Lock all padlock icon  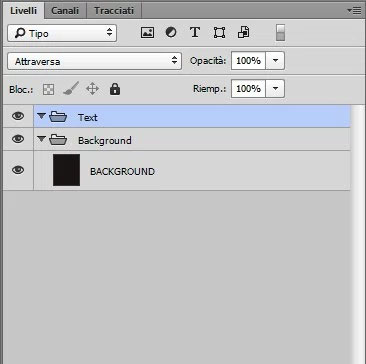pyautogui.click(x=115, y=89)
